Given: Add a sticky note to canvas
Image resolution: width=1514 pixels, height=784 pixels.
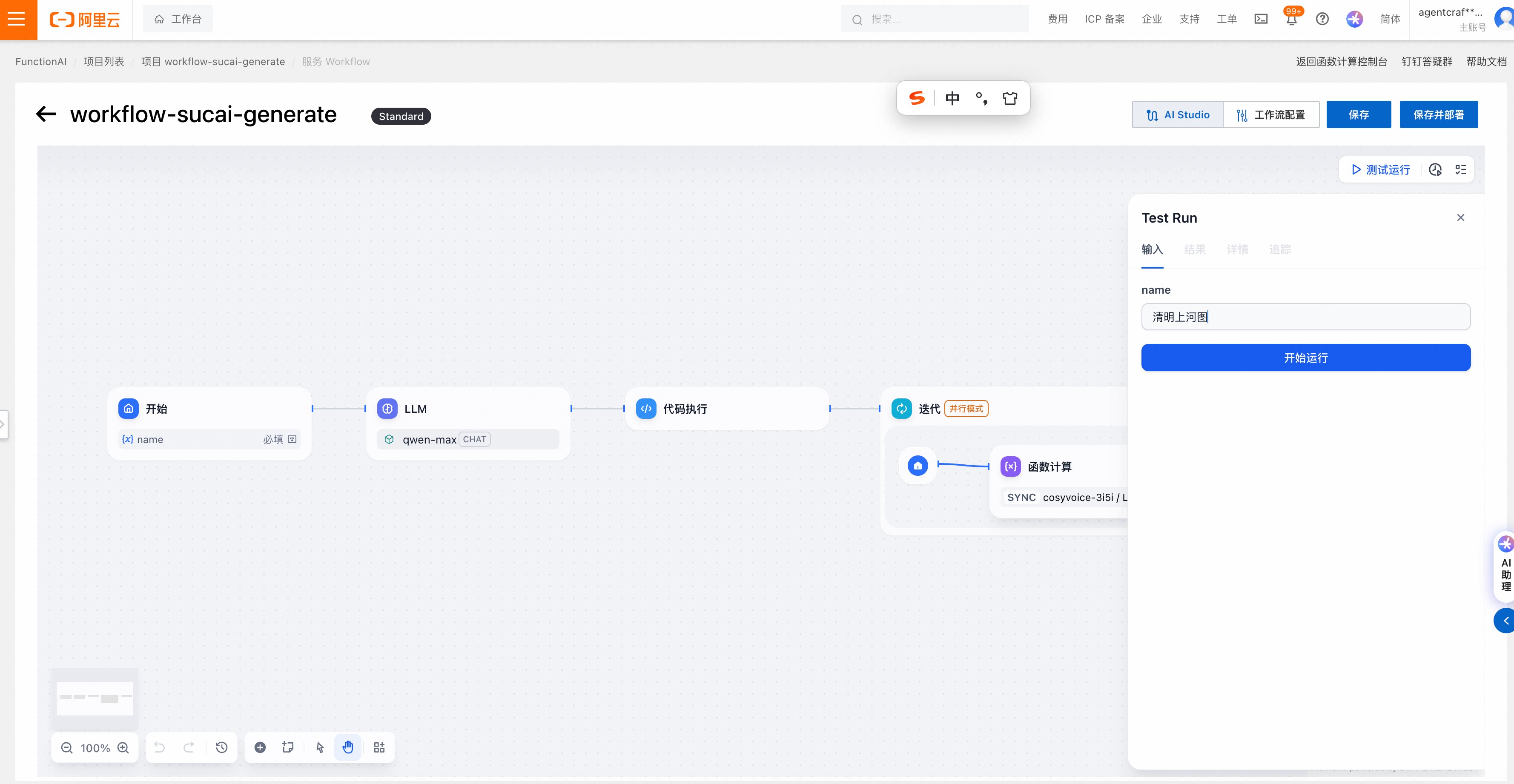Looking at the screenshot, I should [x=288, y=747].
